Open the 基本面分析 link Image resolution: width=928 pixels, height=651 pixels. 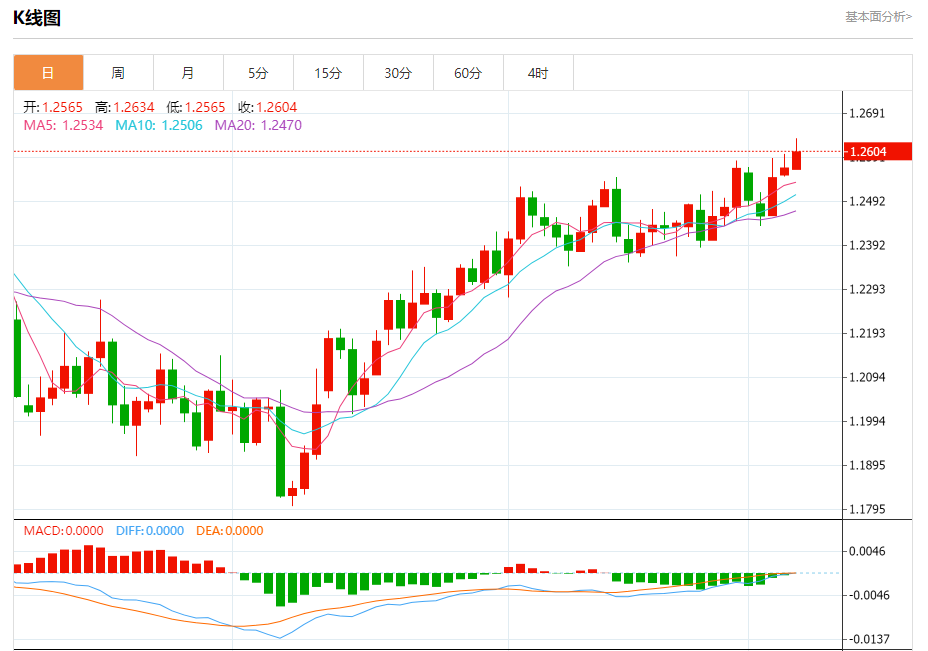(878, 17)
